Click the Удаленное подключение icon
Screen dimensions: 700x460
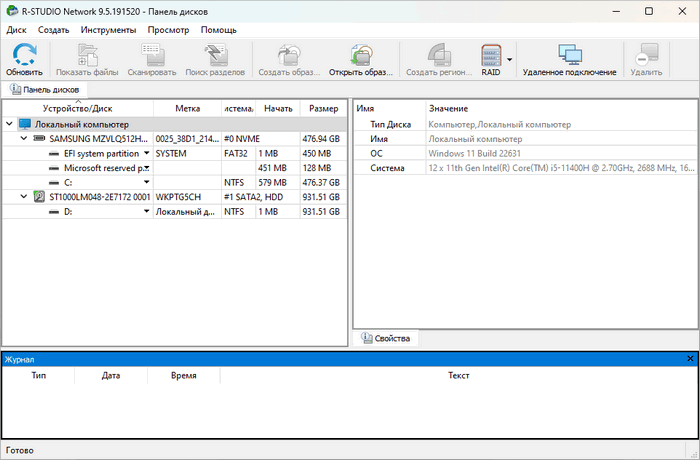569,55
